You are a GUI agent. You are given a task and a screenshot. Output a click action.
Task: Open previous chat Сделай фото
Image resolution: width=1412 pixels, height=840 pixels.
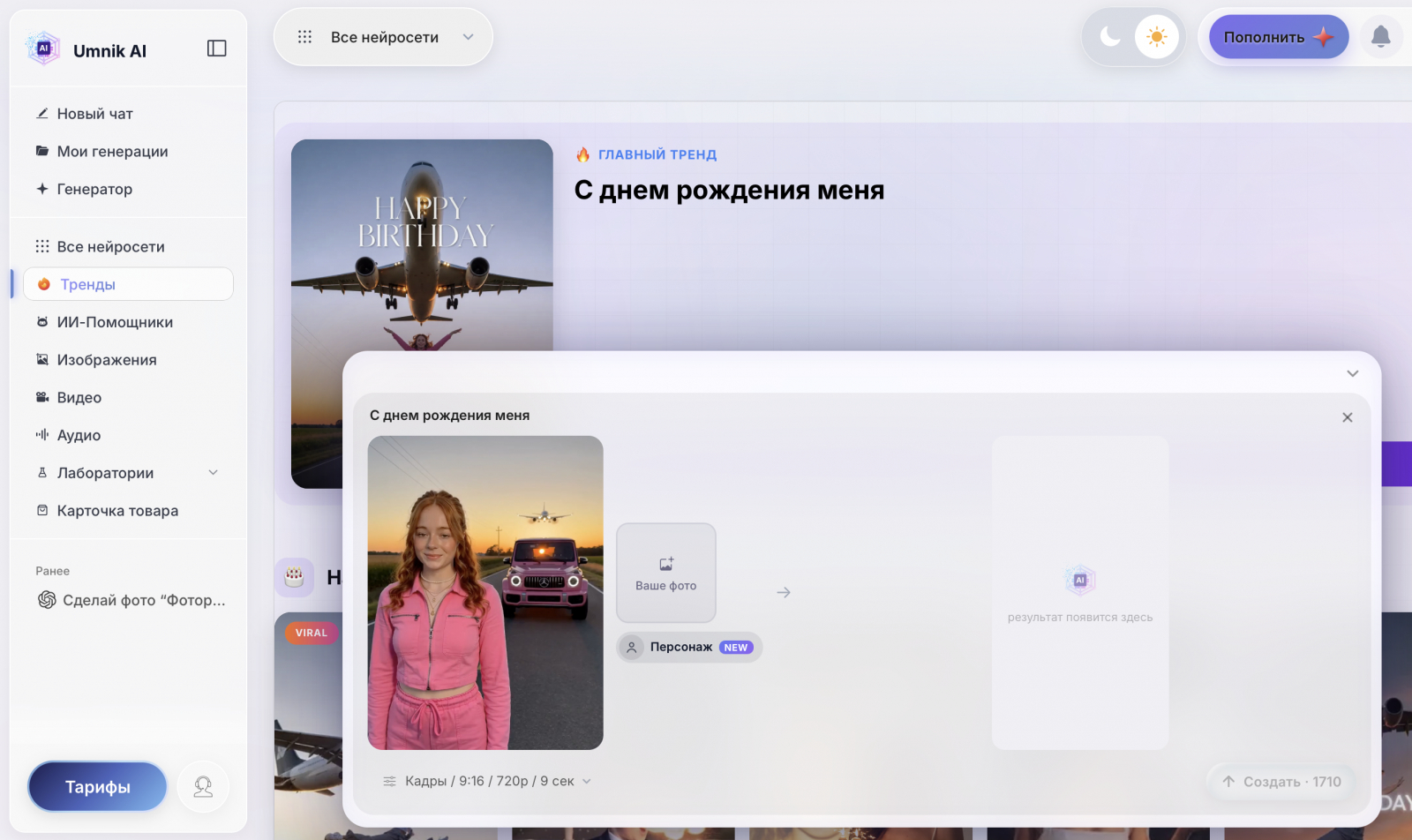(131, 600)
